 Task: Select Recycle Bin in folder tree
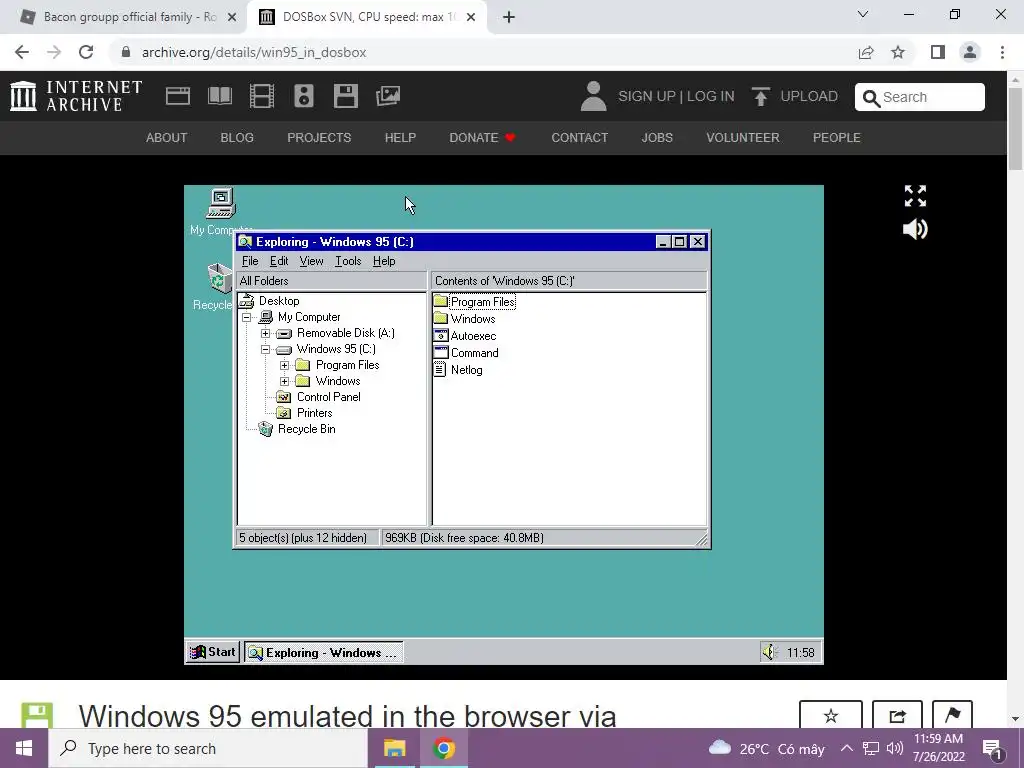pos(306,429)
